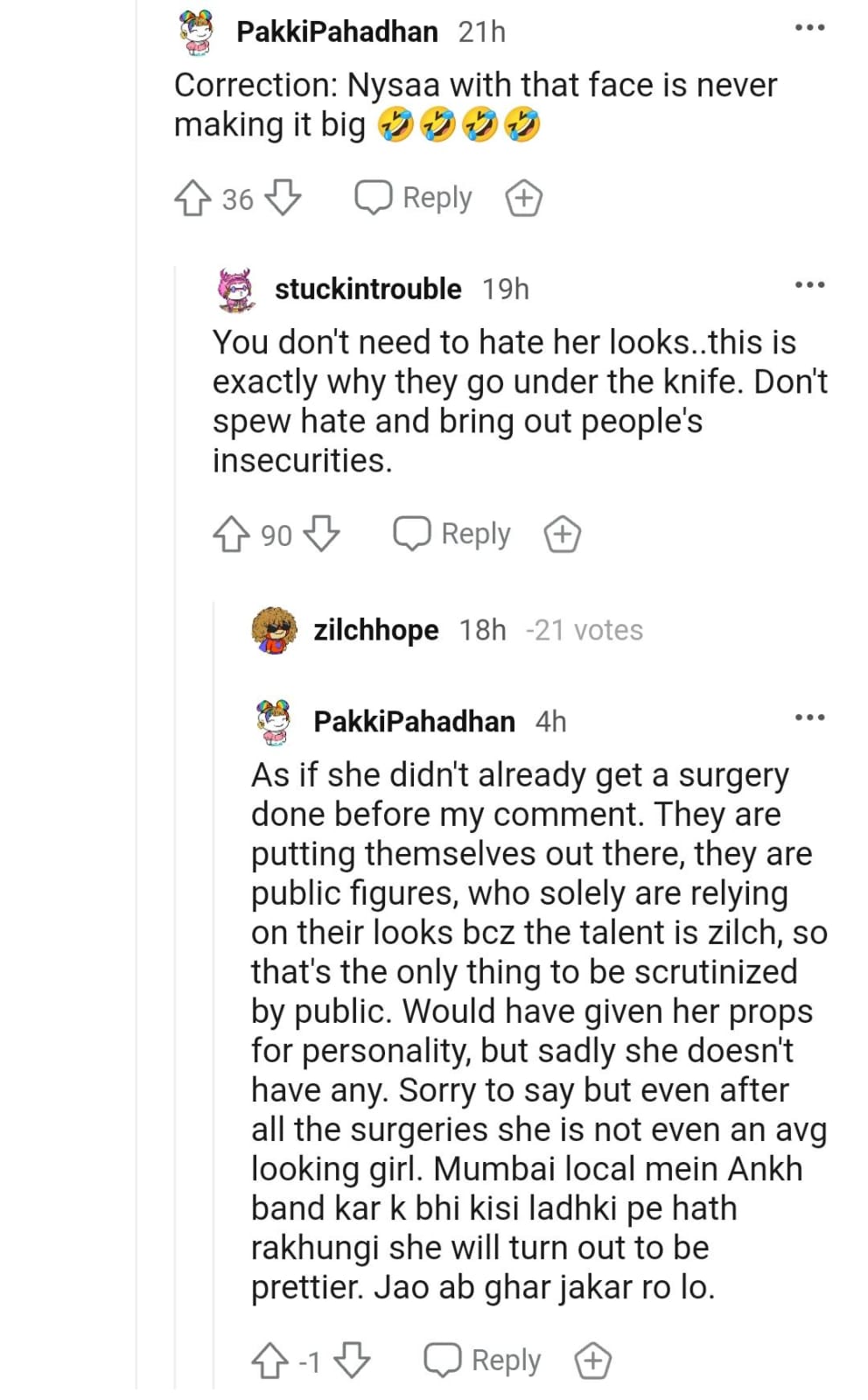Downvote stuckintrouble's comment with 90 points
The width and height of the screenshot is (868, 1400).
322,535
